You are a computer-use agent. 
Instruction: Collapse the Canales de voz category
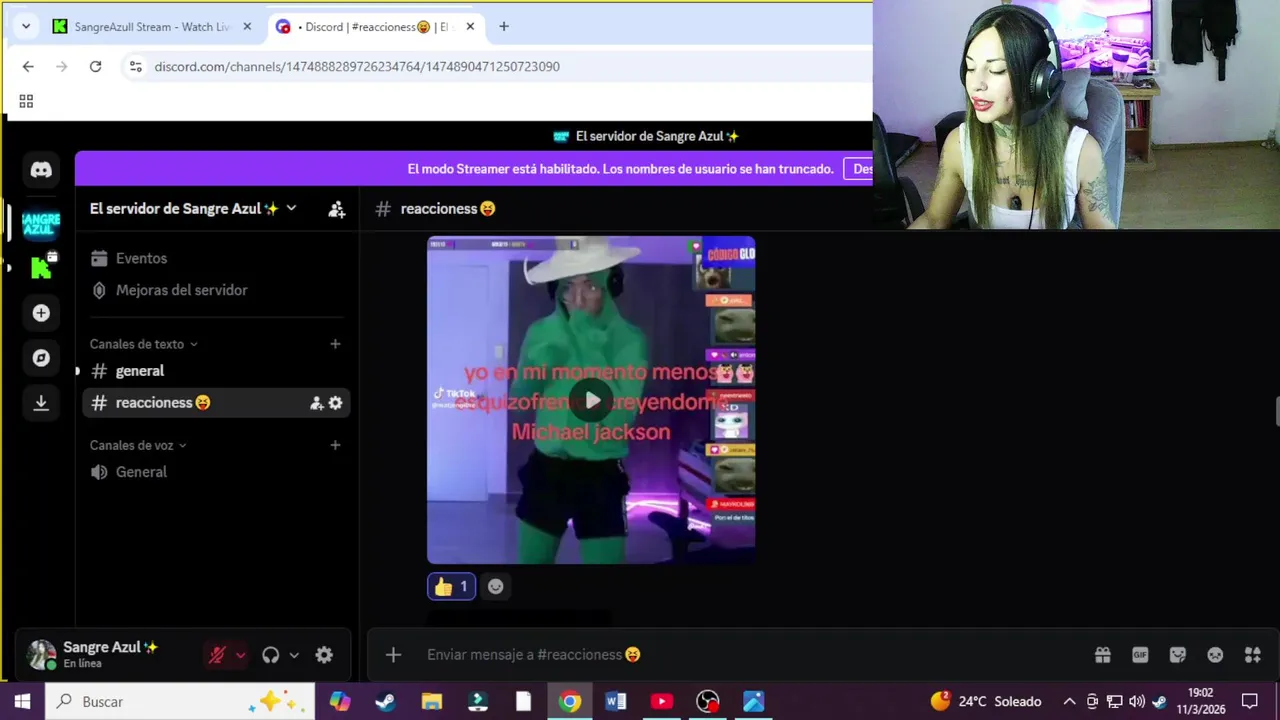138,445
